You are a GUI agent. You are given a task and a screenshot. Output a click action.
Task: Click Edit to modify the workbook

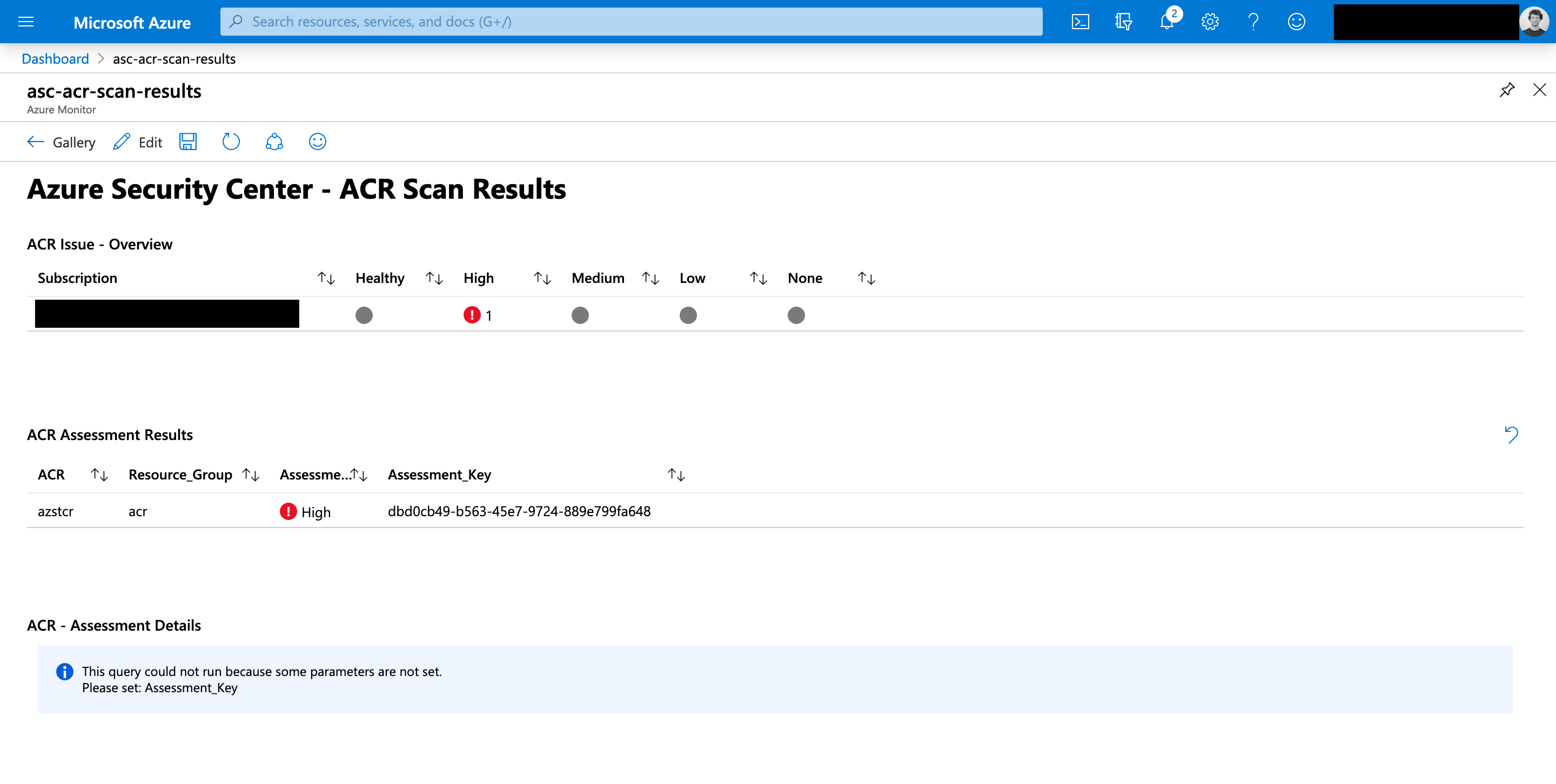click(x=138, y=143)
